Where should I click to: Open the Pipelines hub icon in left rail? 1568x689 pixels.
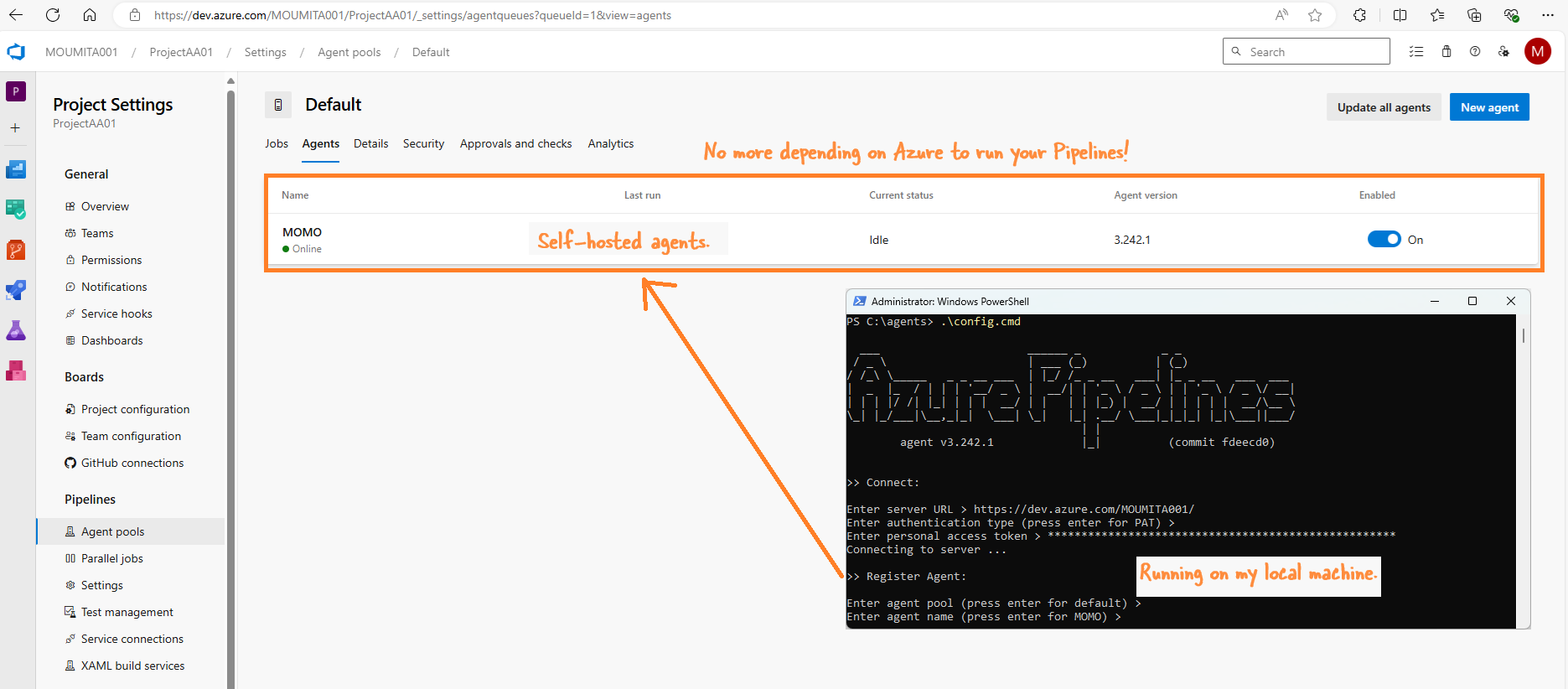point(16,290)
